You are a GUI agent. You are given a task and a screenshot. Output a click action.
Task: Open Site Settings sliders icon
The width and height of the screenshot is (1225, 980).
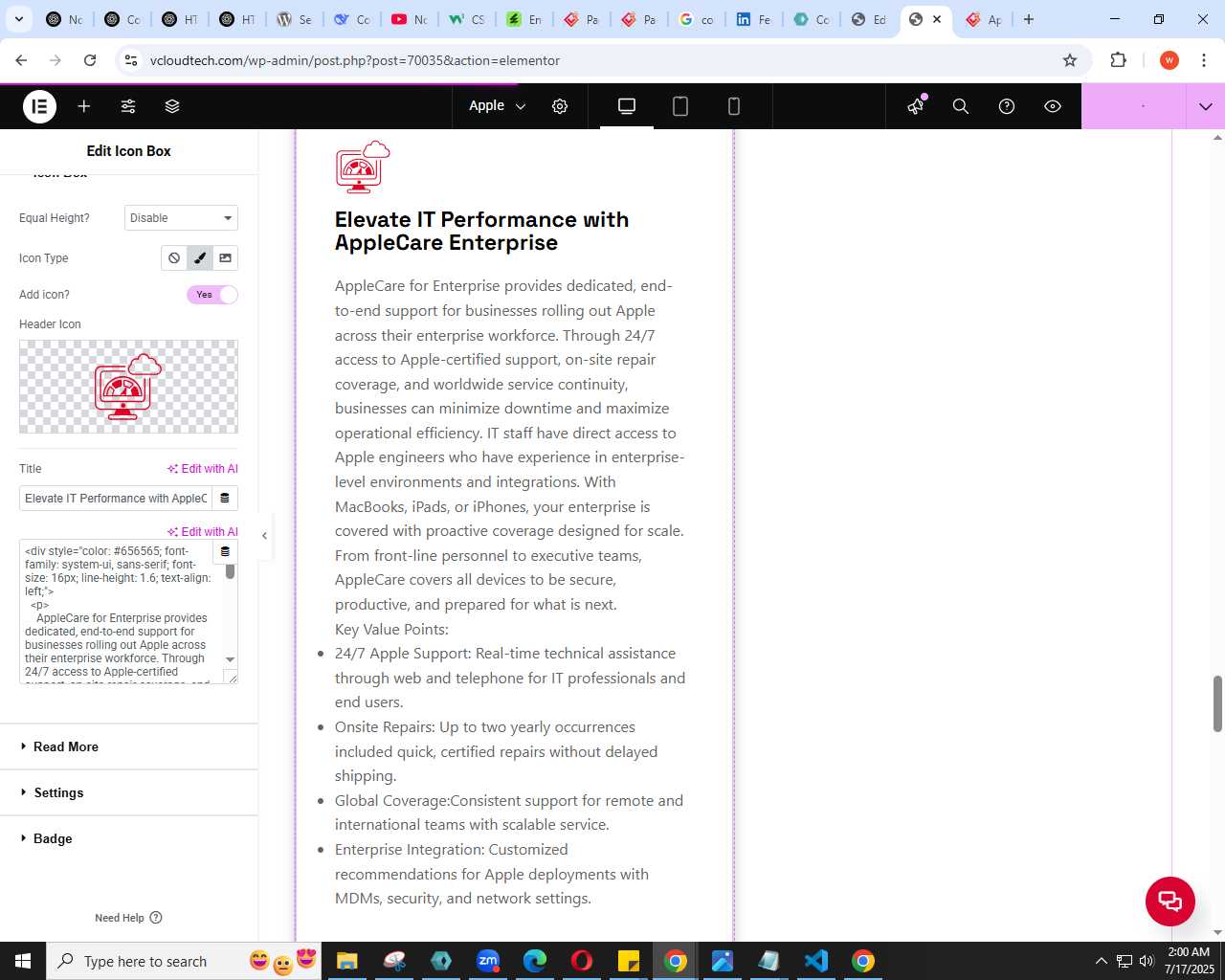pos(128,106)
